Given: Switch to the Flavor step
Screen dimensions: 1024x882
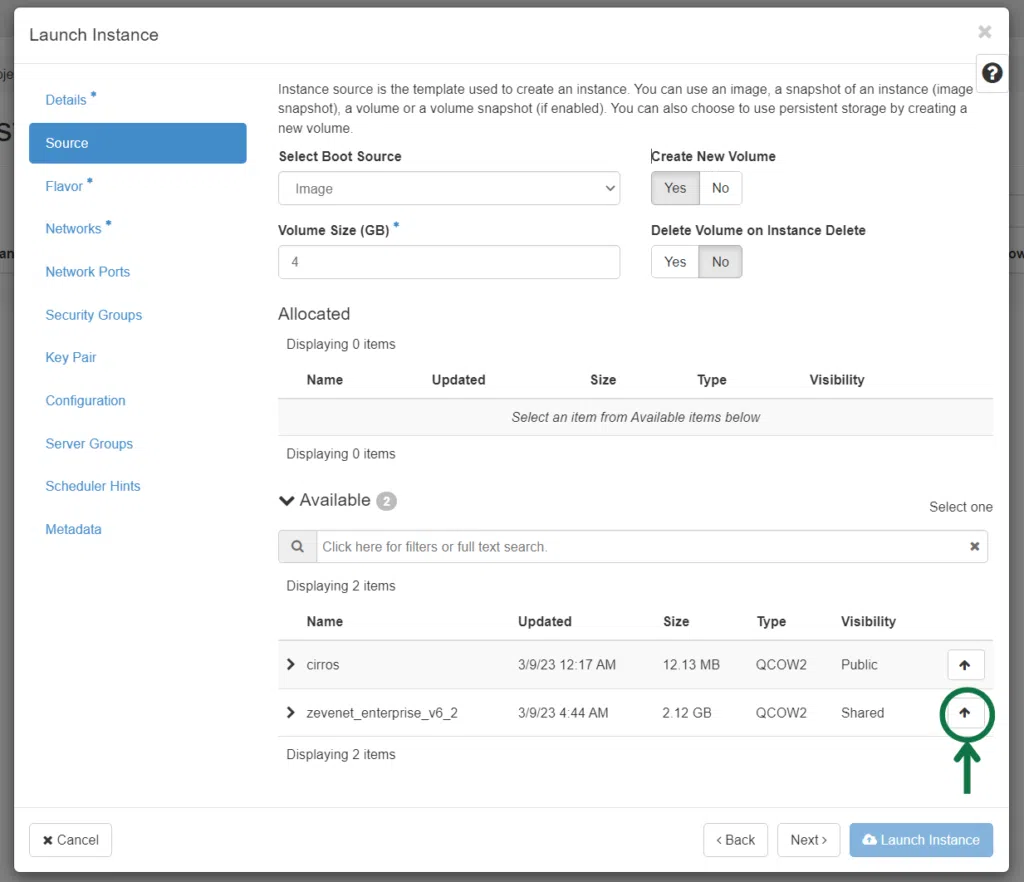Looking at the screenshot, I should (x=64, y=186).
